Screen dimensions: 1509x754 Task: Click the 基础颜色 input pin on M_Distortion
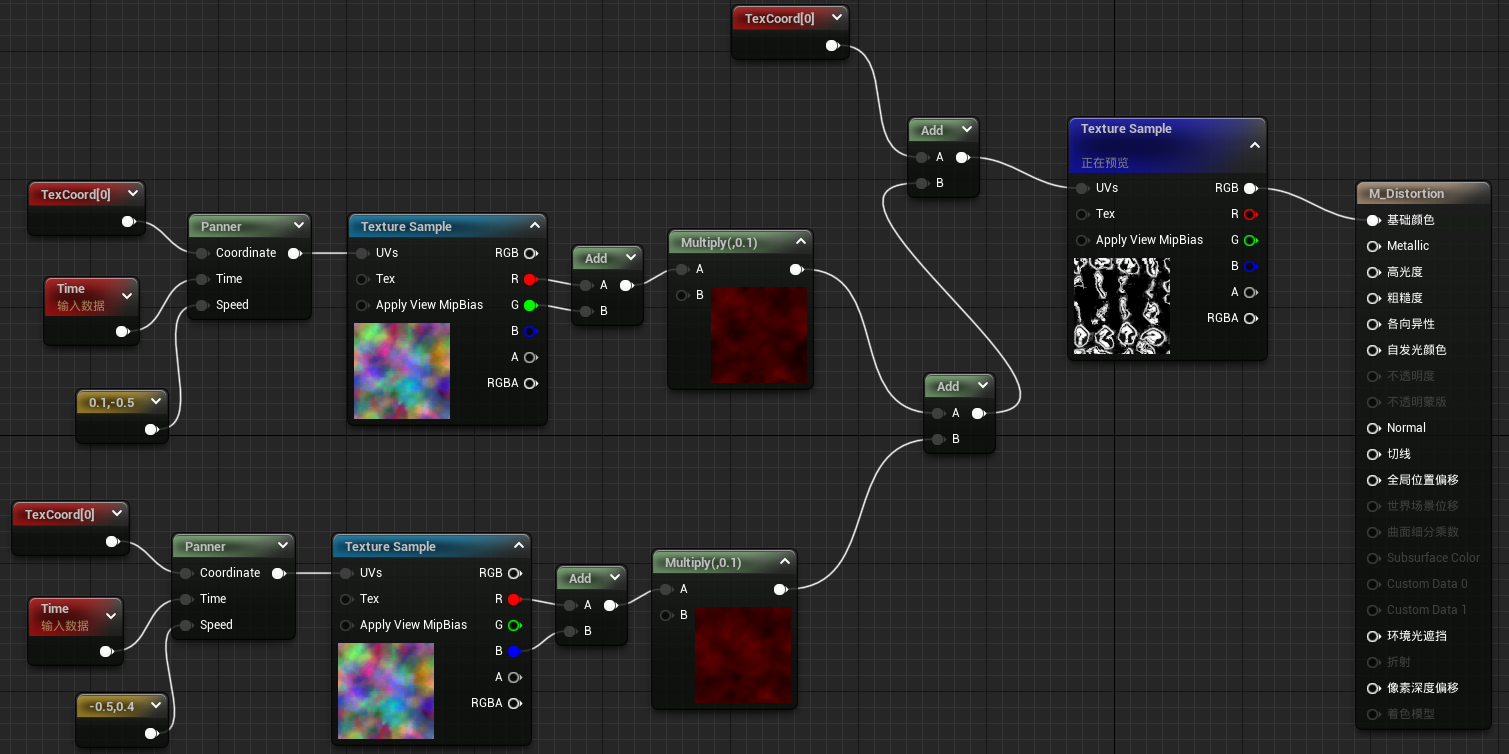click(1373, 220)
